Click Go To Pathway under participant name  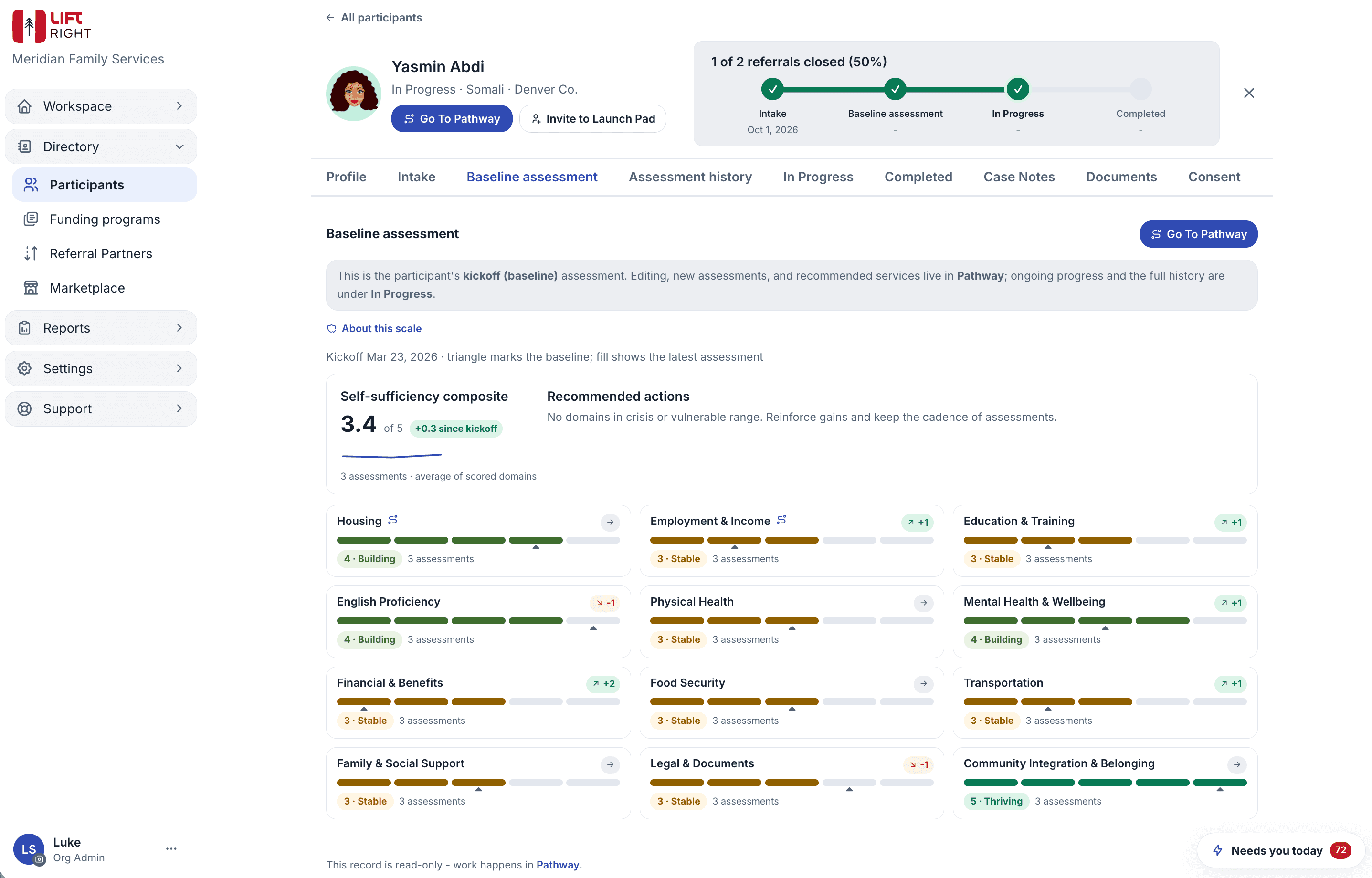452,119
